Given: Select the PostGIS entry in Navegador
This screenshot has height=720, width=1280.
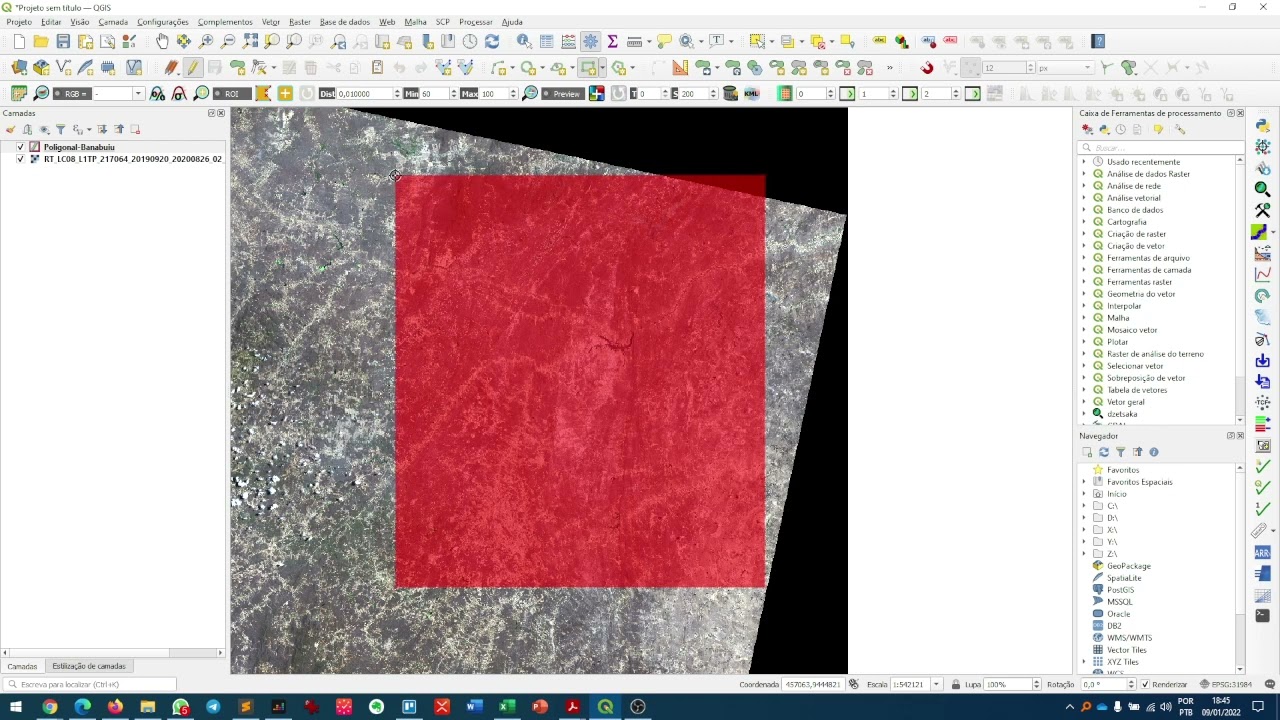Looking at the screenshot, I should tap(1120, 590).
